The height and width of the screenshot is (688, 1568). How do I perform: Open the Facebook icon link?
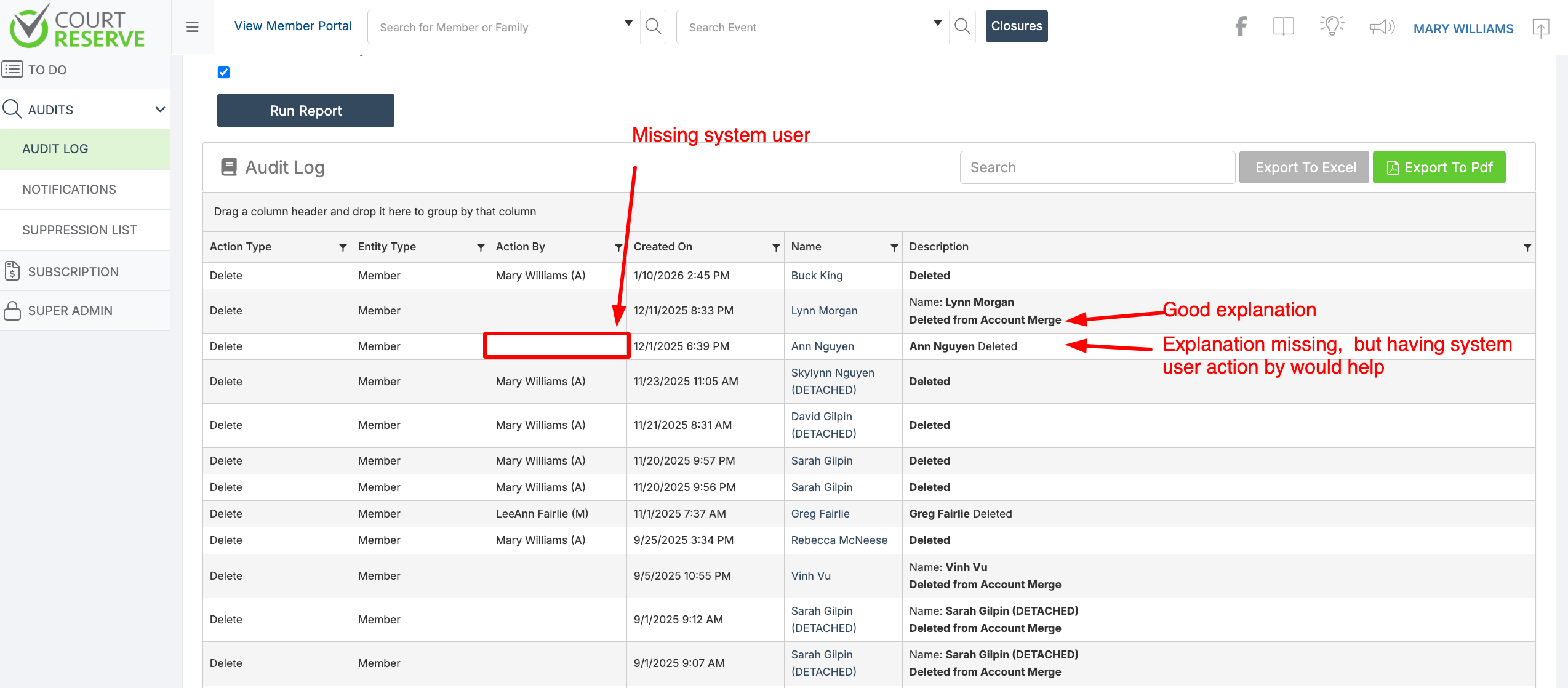click(1241, 26)
